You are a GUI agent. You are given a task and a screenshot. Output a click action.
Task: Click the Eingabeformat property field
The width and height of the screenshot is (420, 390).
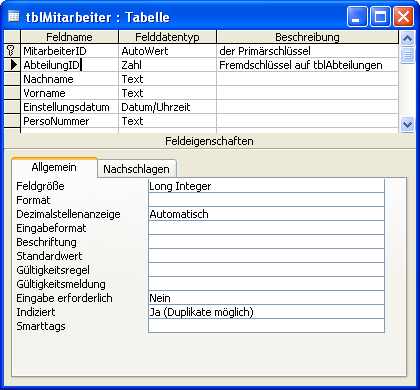click(266, 228)
